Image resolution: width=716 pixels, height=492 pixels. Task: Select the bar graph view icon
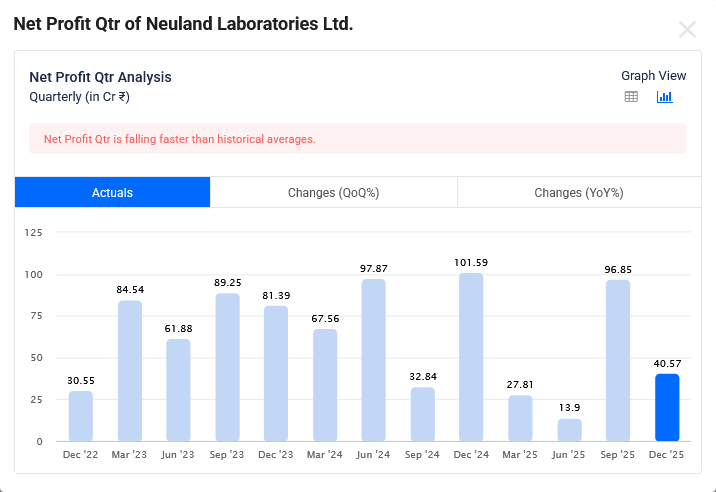[664, 97]
